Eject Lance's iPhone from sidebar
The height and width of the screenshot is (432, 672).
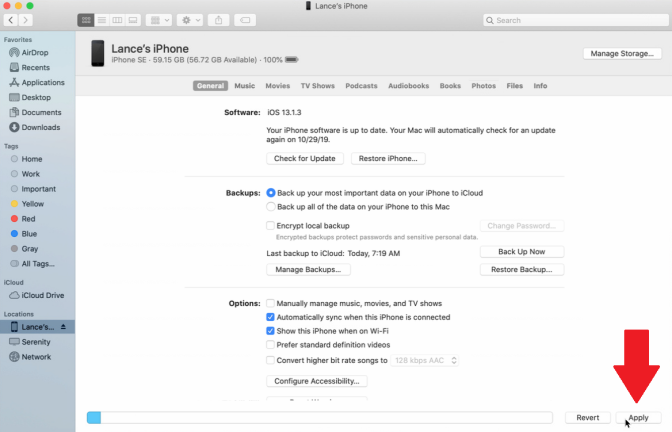[x=63, y=327]
